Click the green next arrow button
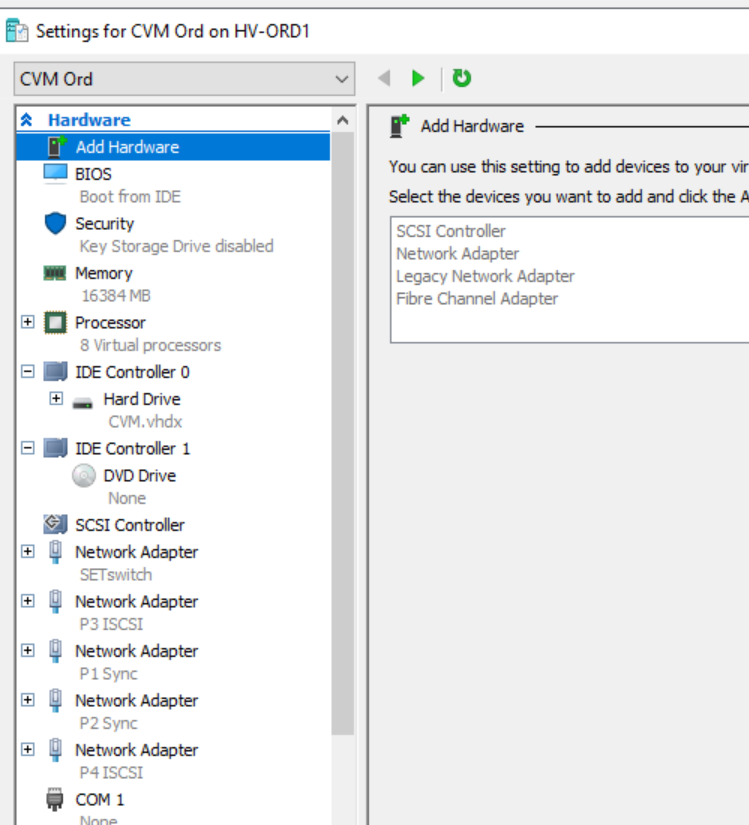 [x=418, y=78]
